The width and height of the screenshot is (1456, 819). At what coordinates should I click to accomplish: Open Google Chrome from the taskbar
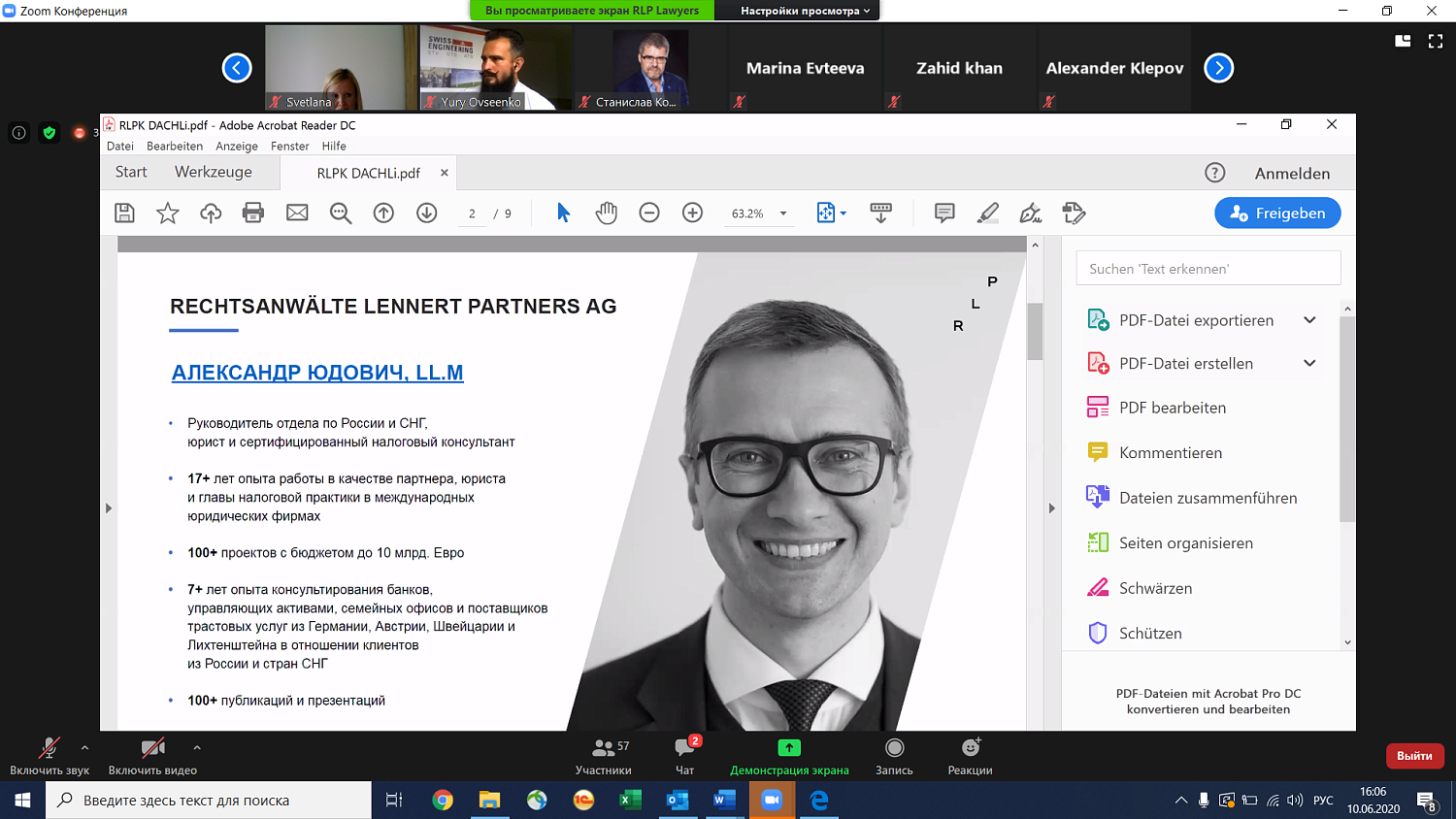click(x=443, y=801)
